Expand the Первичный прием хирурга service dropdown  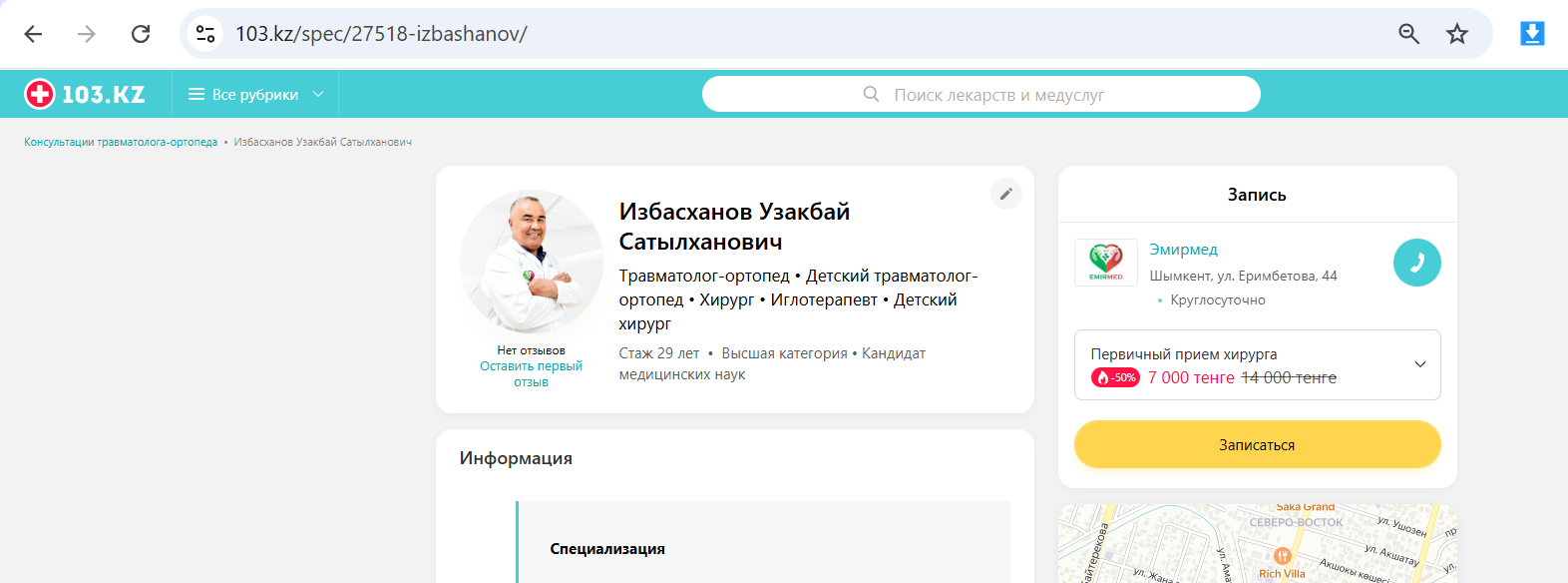click(1258, 364)
